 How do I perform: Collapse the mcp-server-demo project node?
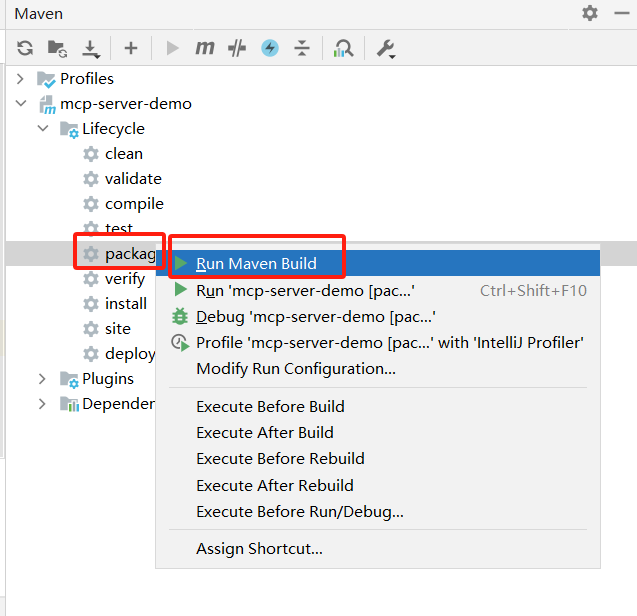point(21,103)
